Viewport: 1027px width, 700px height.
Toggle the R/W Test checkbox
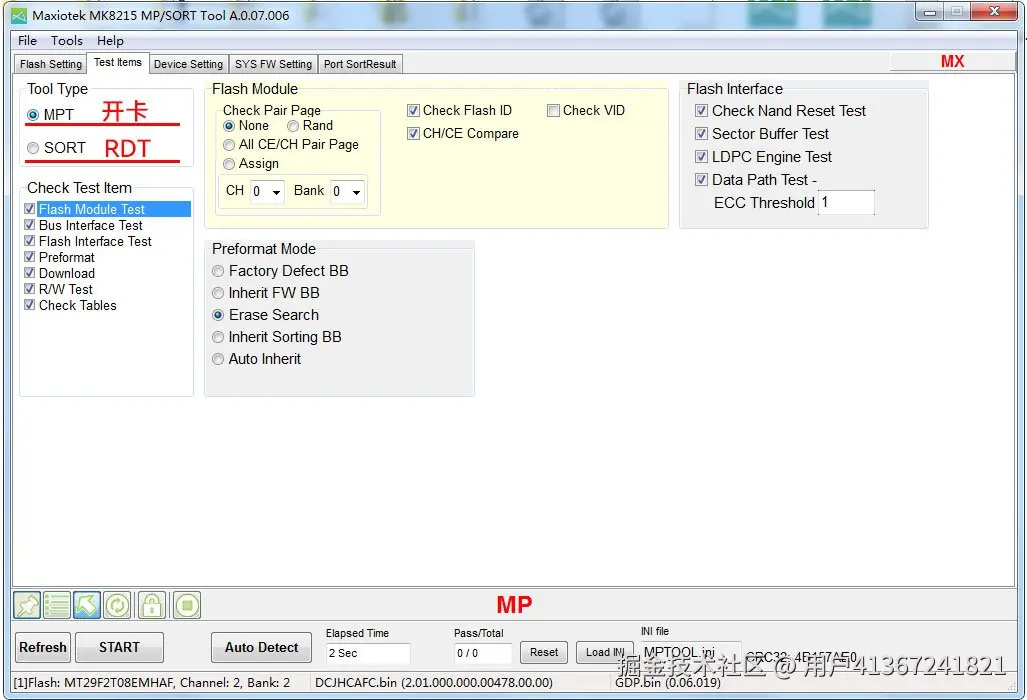pyautogui.click(x=29, y=289)
